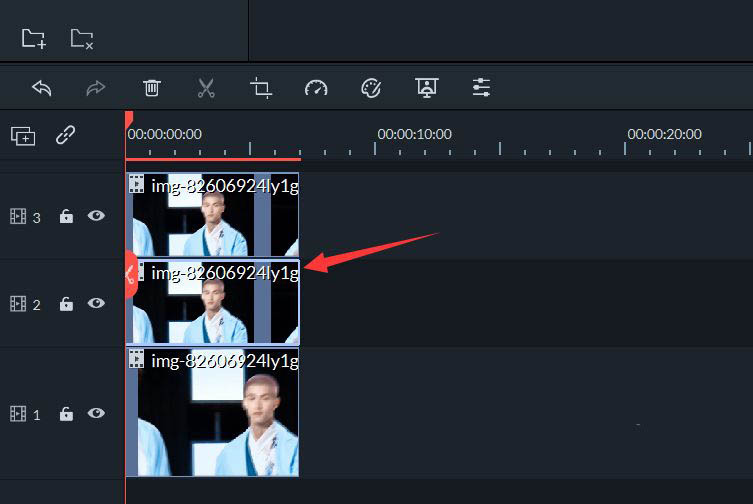Hide video track 1 with eye icon
753x504 pixels.
96,413
